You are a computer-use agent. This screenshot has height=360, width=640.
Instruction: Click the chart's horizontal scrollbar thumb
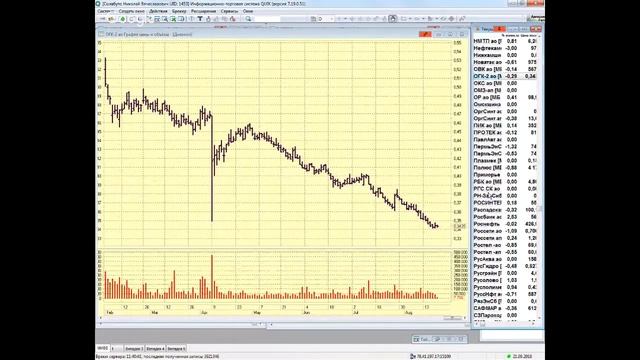[x=452, y=318]
